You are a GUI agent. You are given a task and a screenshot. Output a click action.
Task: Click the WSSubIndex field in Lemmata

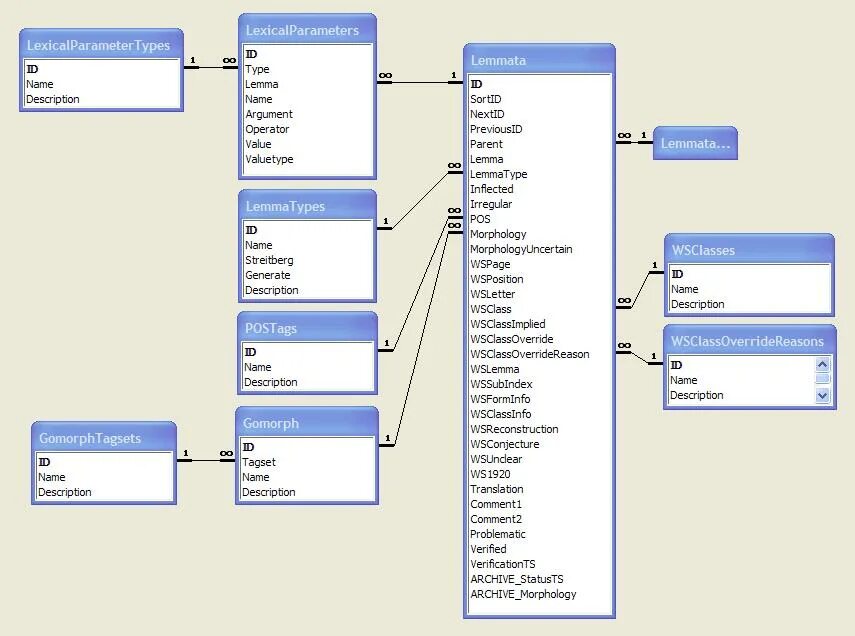point(540,384)
